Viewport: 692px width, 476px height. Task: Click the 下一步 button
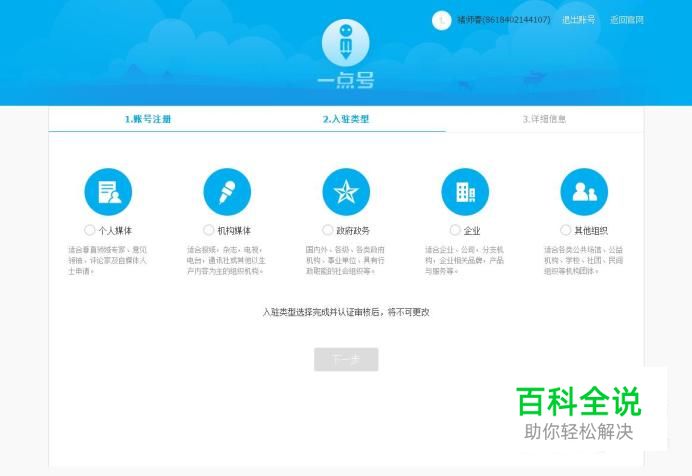pos(346,360)
